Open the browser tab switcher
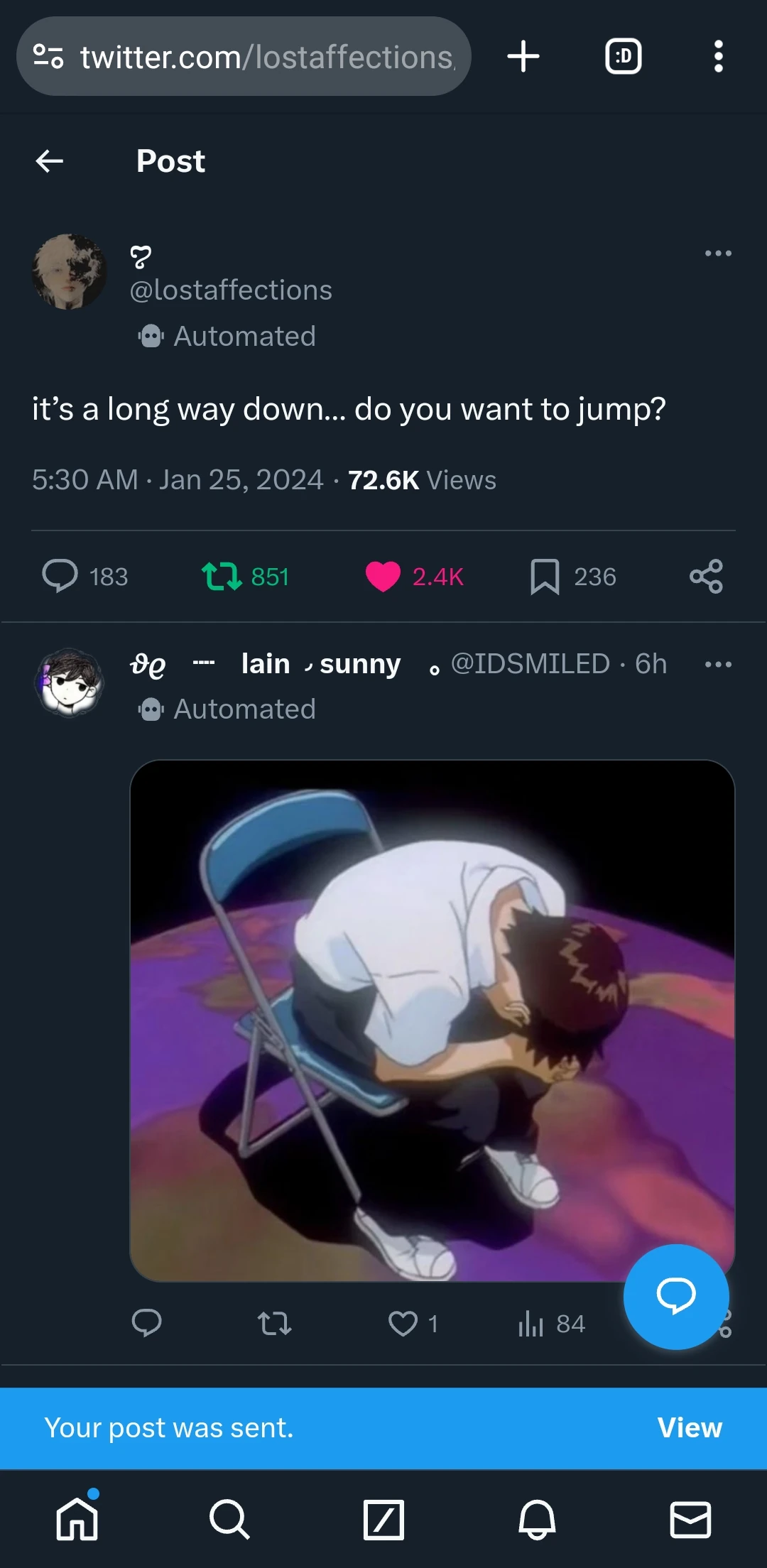767x1568 pixels. (x=623, y=56)
